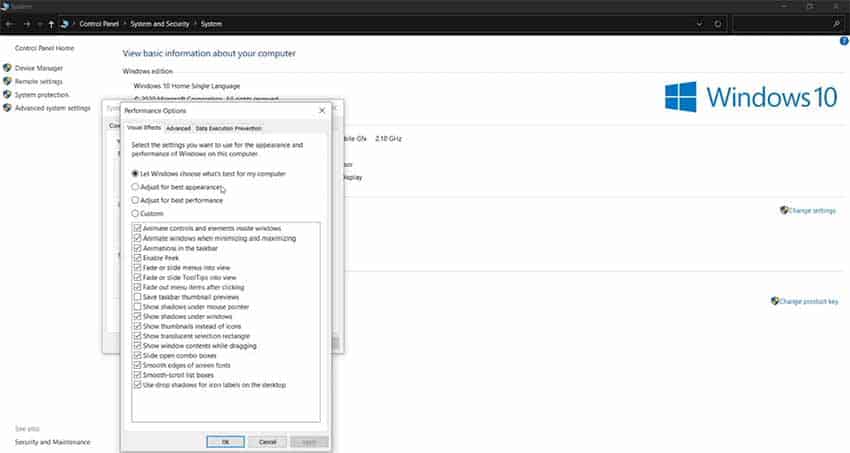The height and width of the screenshot is (453, 850).
Task: Select Let Windows choose what's best option
Action: tap(135, 174)
